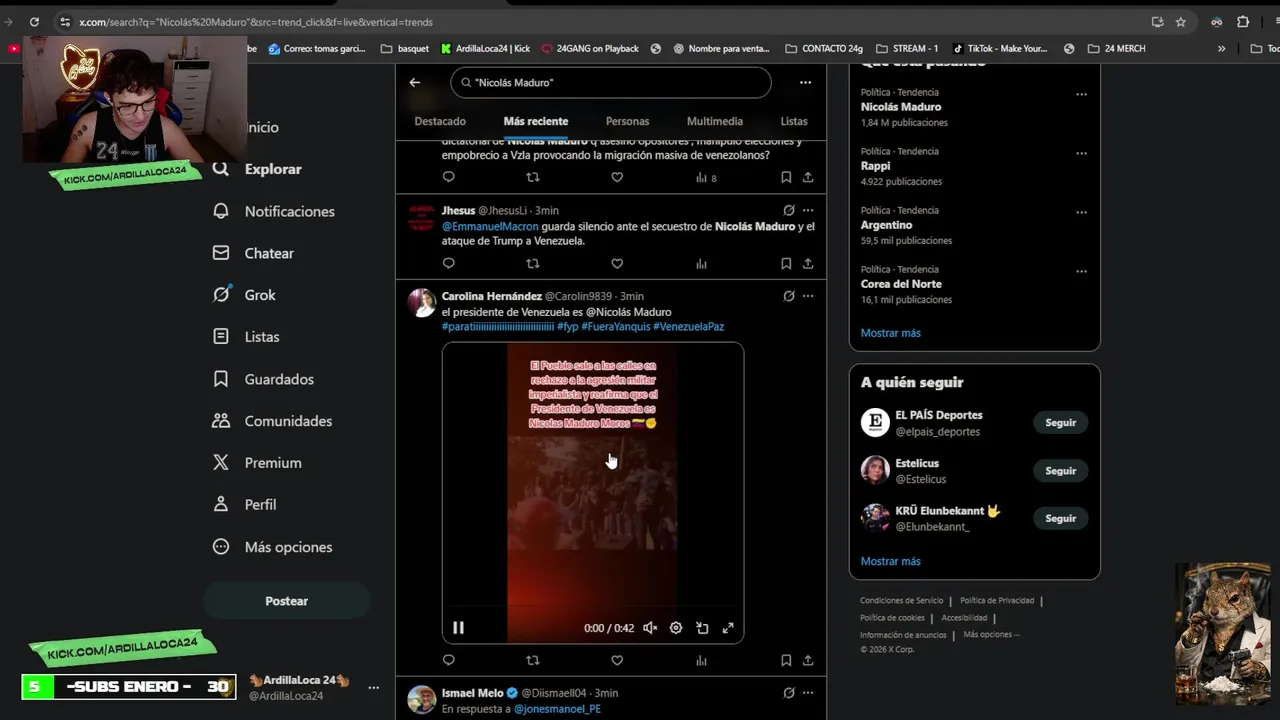Follow Estelicus
1280x720 pixels.
point(1061,471)
